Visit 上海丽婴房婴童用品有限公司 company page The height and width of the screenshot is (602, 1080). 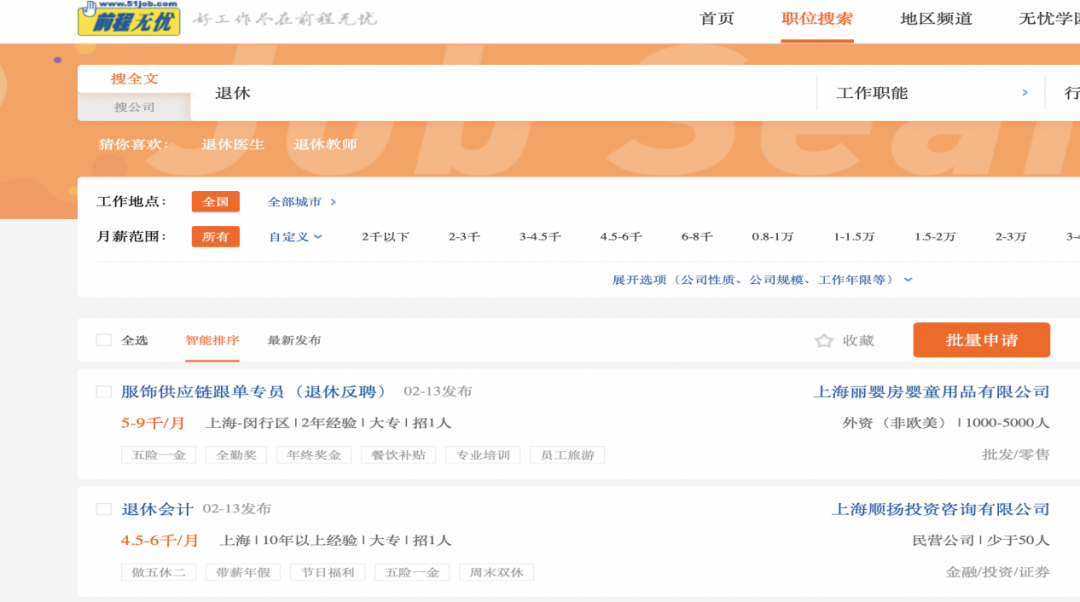tap(931, 392)
